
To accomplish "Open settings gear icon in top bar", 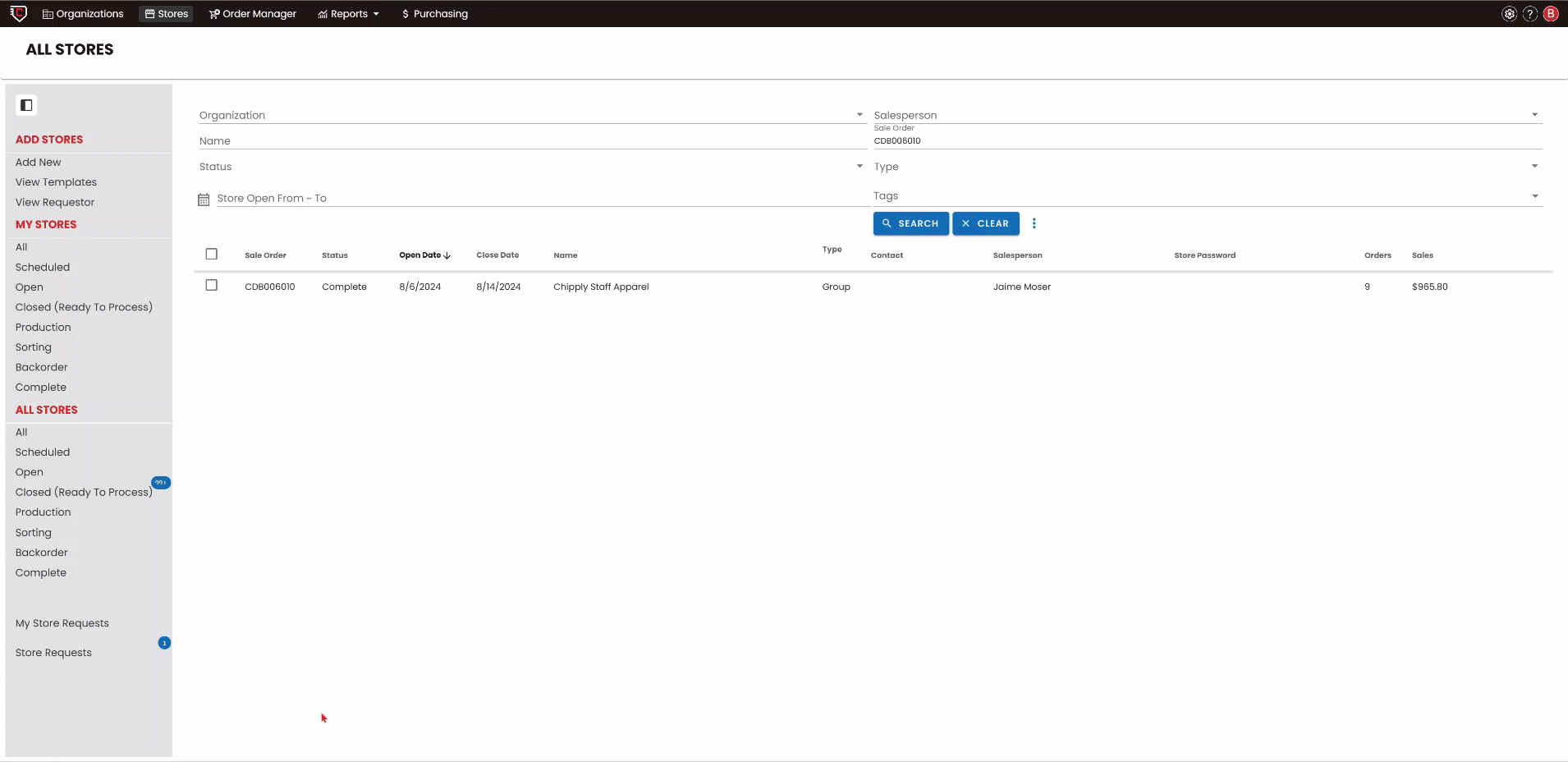I will (x=1509, y=14).
